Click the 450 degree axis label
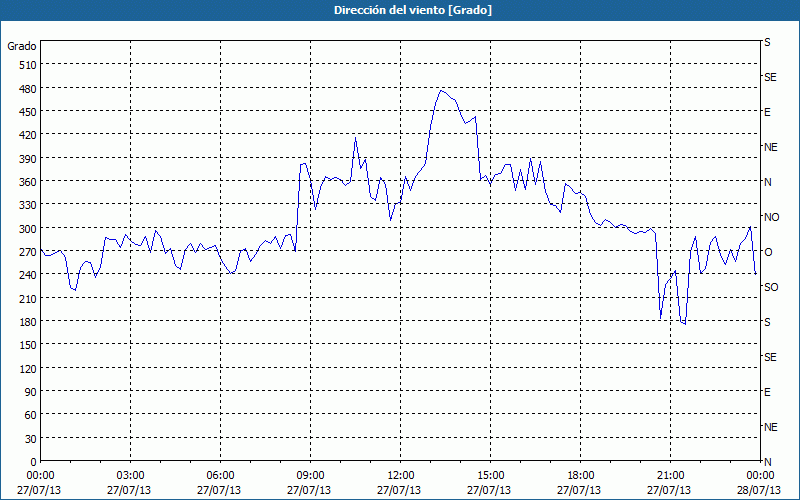The width and height of the screenshot is (800, 500). [29, 112]
